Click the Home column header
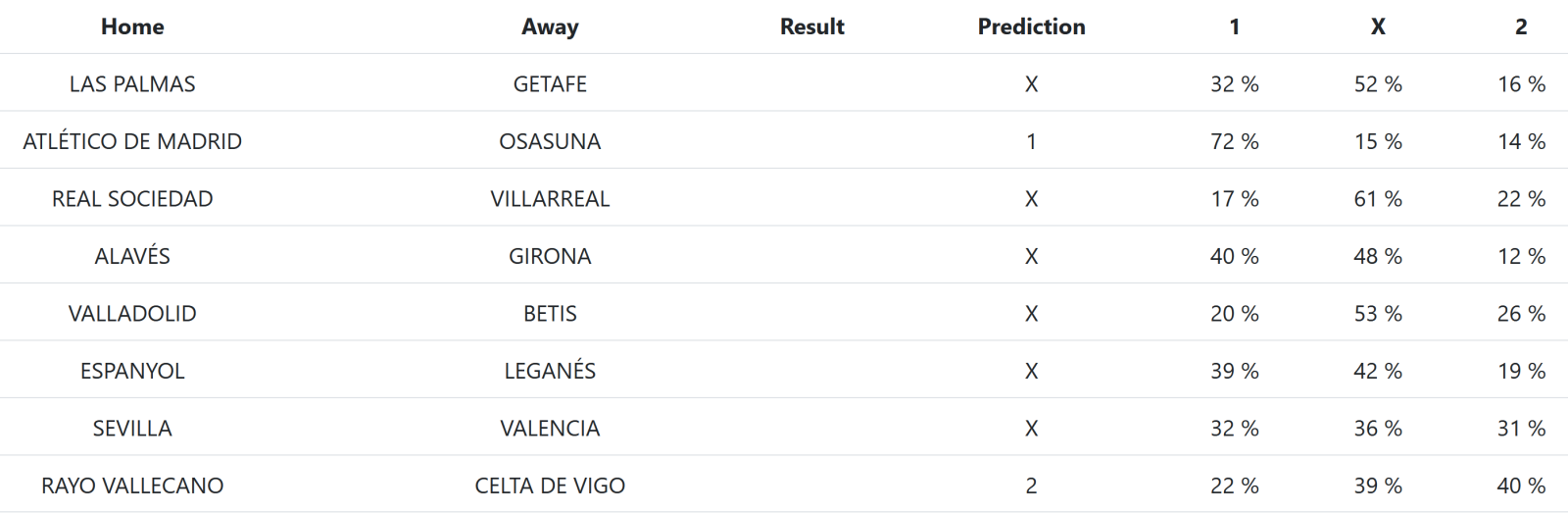 click(132, 26)
